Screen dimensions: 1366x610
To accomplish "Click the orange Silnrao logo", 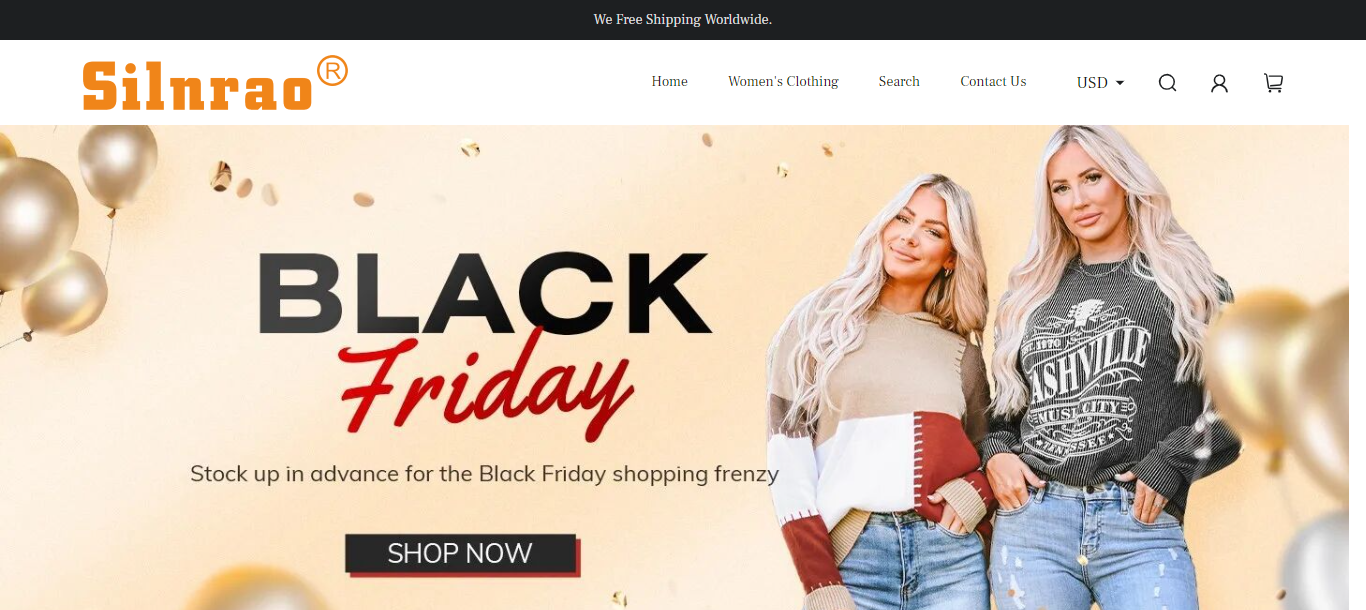I will coord(215,83).
